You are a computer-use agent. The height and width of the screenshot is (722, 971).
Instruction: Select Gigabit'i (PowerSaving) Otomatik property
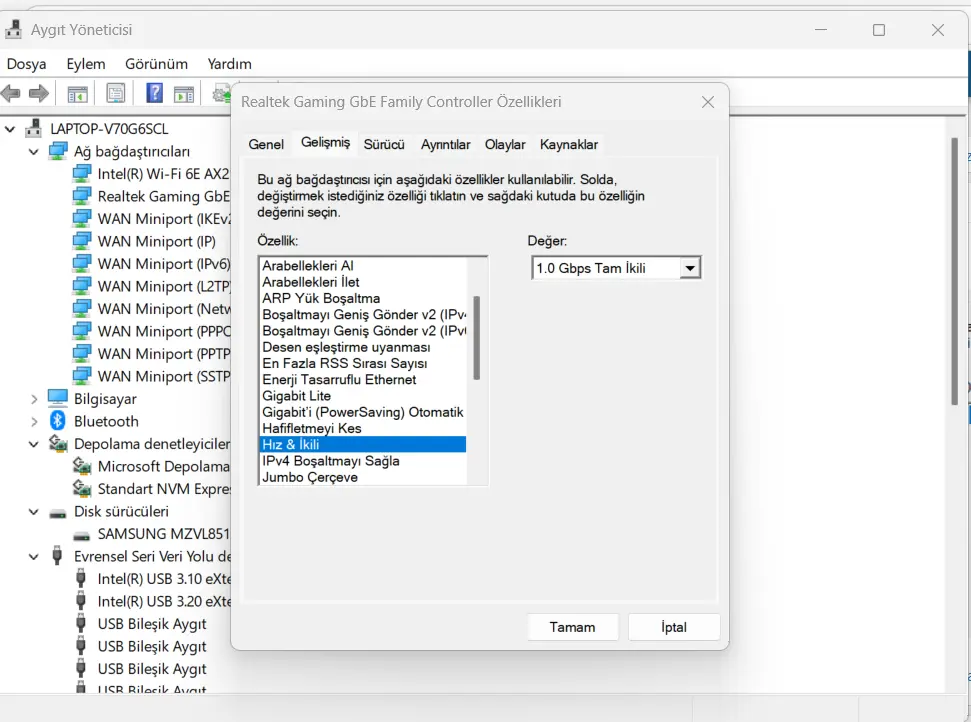362,412
